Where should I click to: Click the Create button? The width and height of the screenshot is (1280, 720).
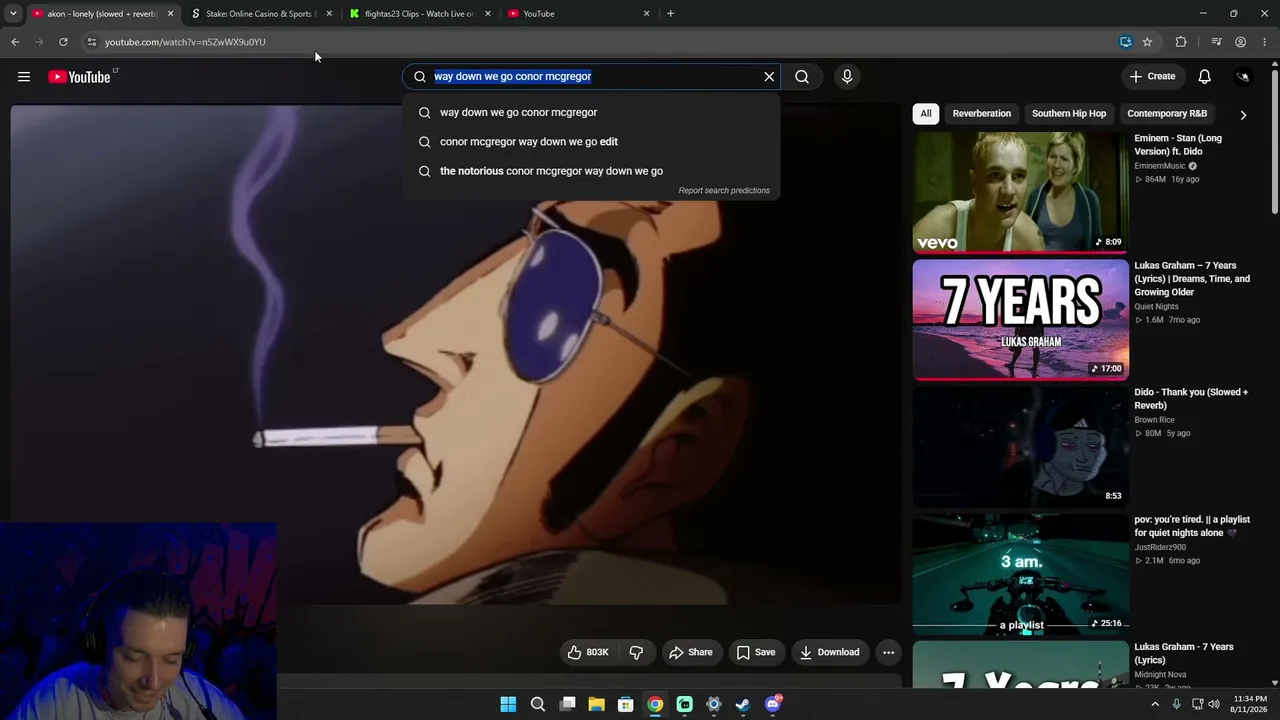click(x=1152, y=76)
